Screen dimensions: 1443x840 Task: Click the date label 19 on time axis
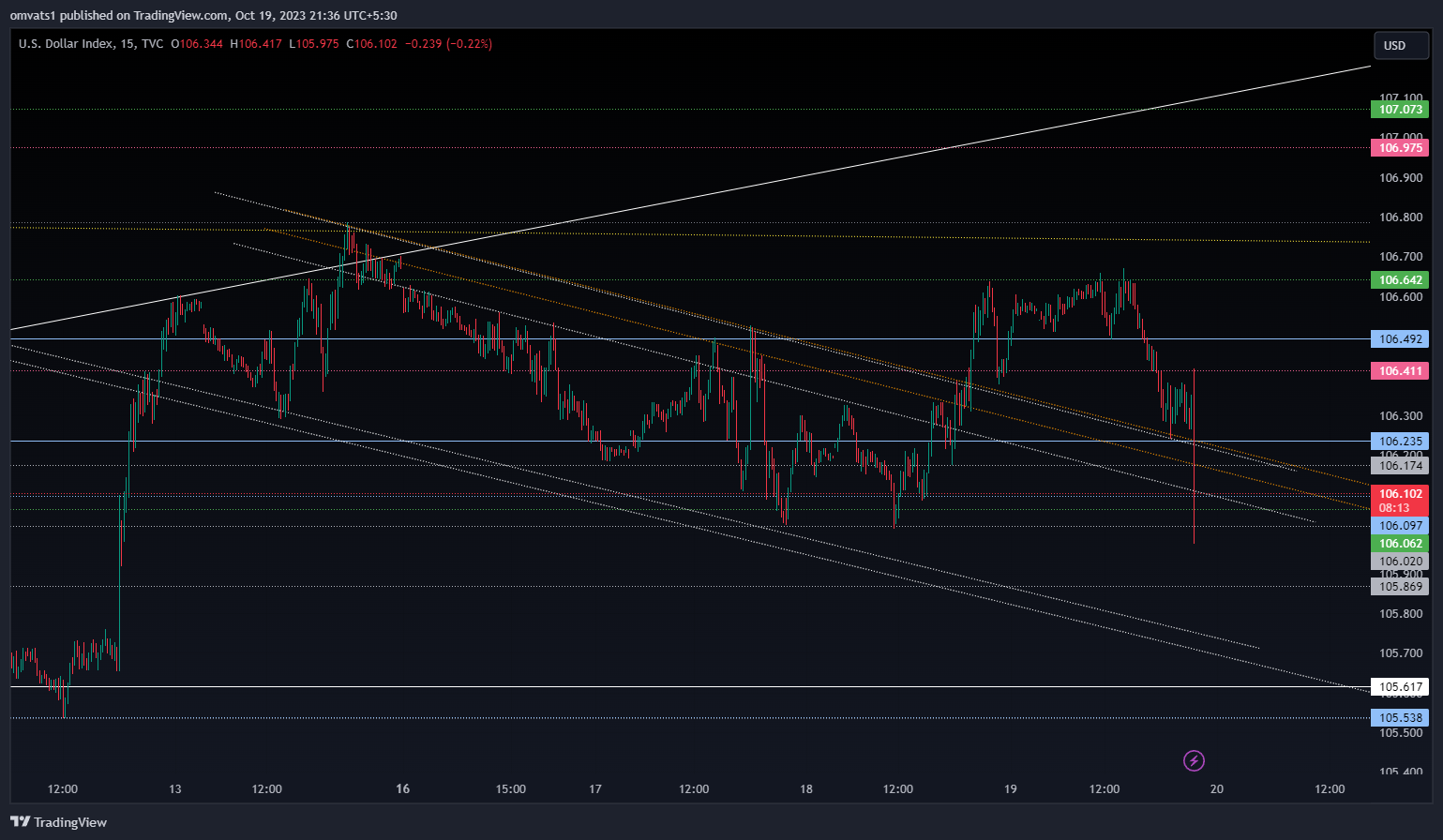click(x=1010, y=789)
